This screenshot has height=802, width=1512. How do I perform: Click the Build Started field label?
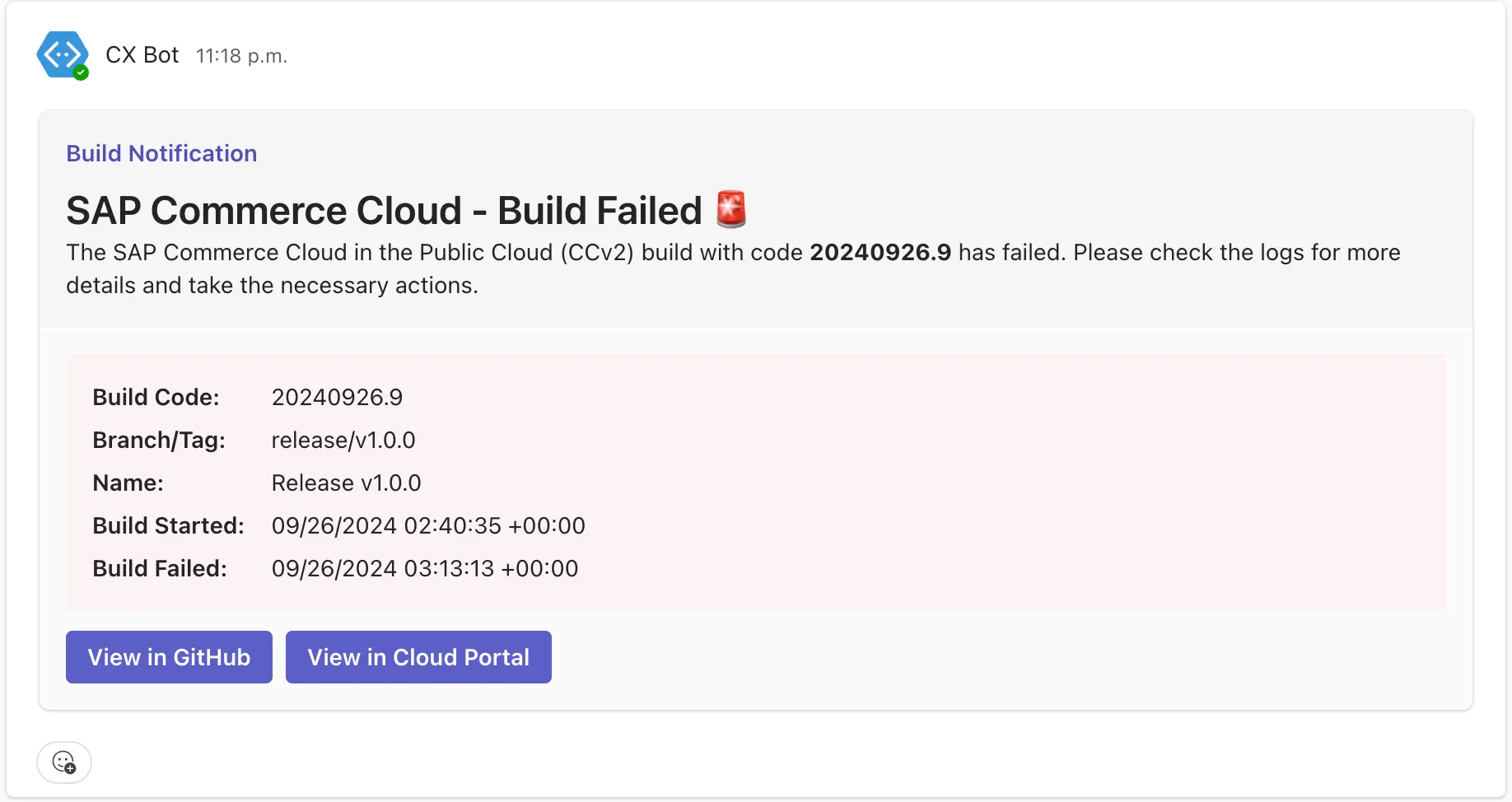click(x=168, y=525)
